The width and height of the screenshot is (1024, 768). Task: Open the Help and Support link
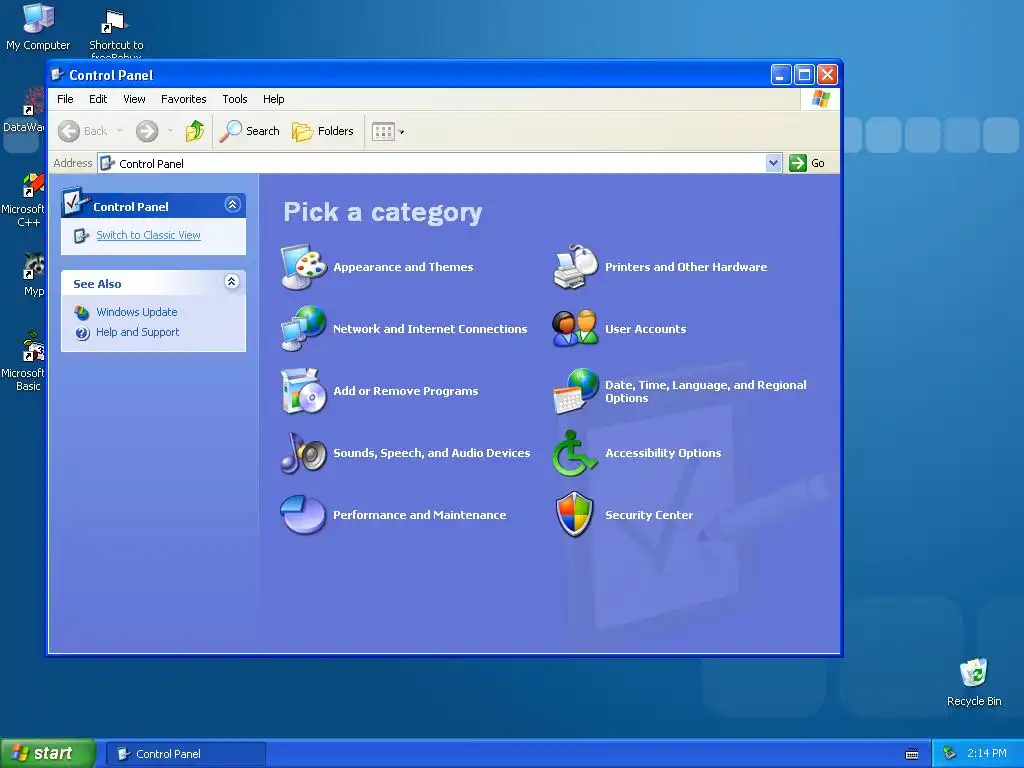[137, 332]
